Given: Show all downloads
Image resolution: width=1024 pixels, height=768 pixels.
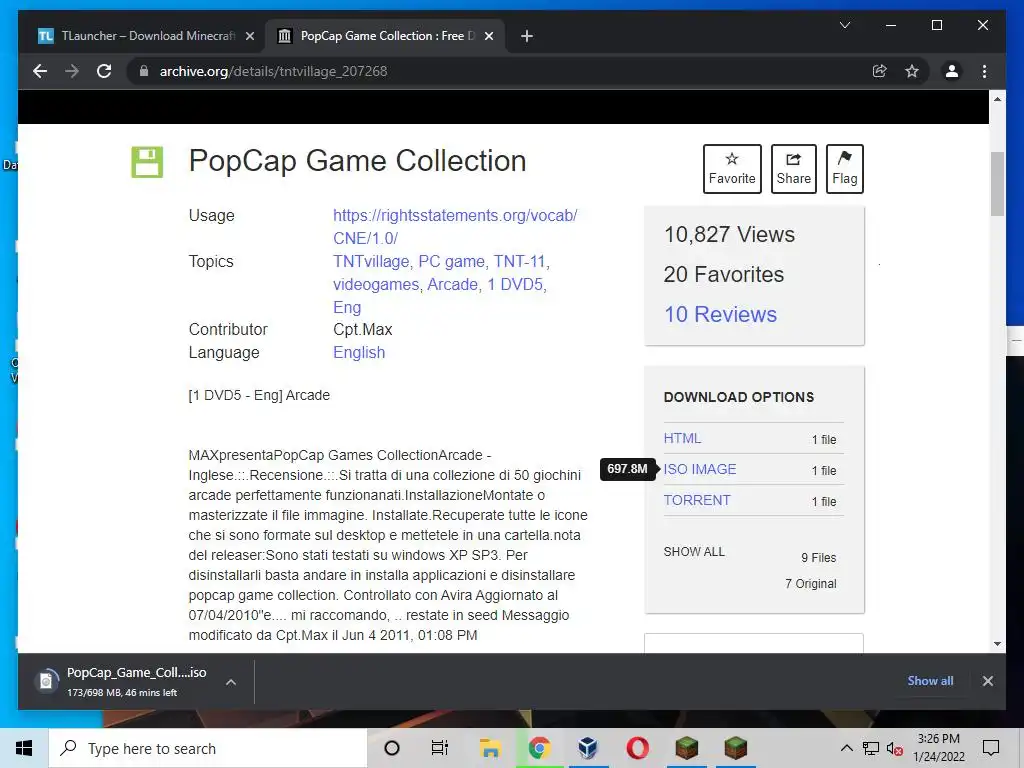Looking at the screenshot, I should (930, 680).
